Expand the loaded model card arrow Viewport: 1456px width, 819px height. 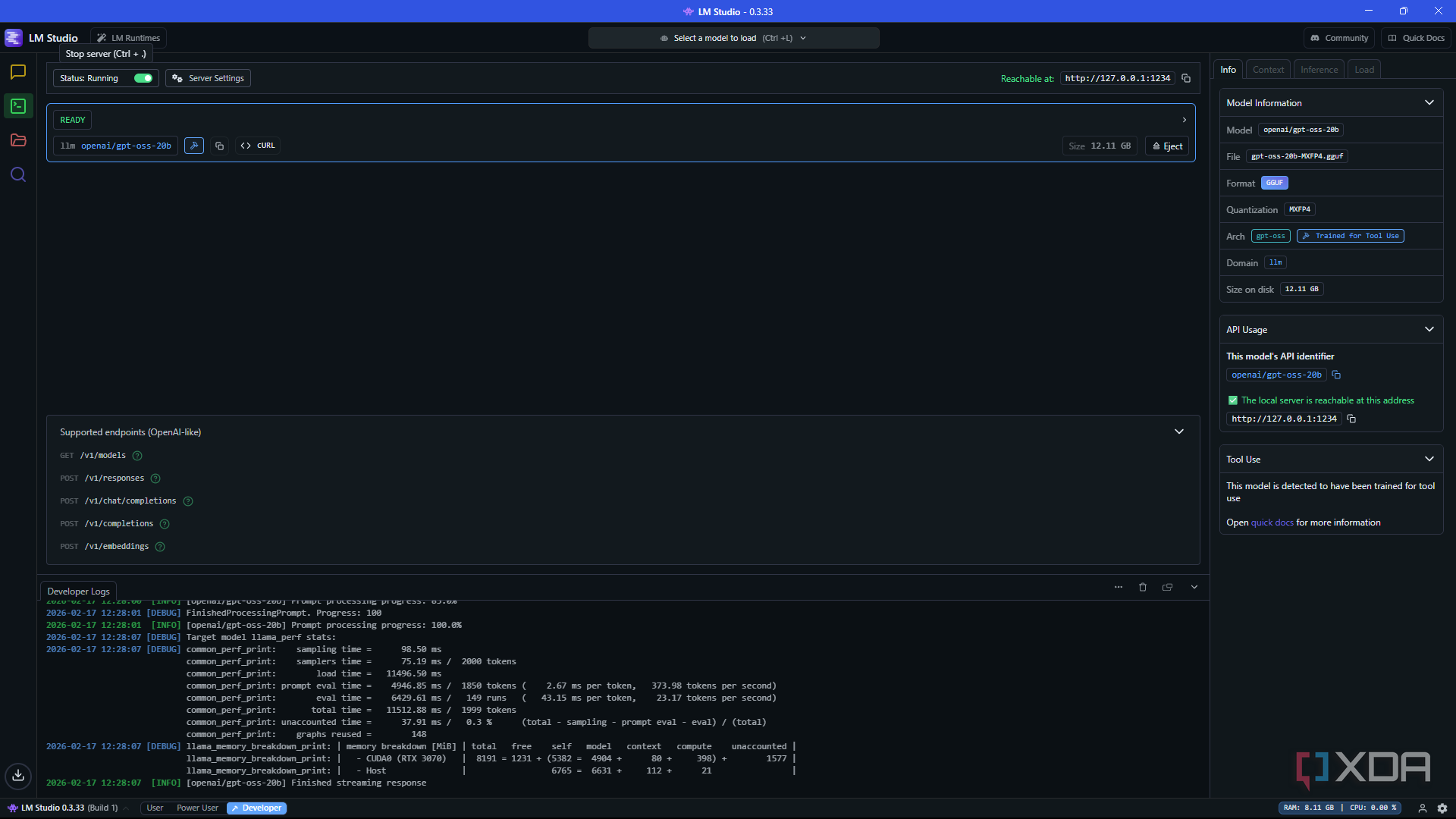tap(1185, 120)
